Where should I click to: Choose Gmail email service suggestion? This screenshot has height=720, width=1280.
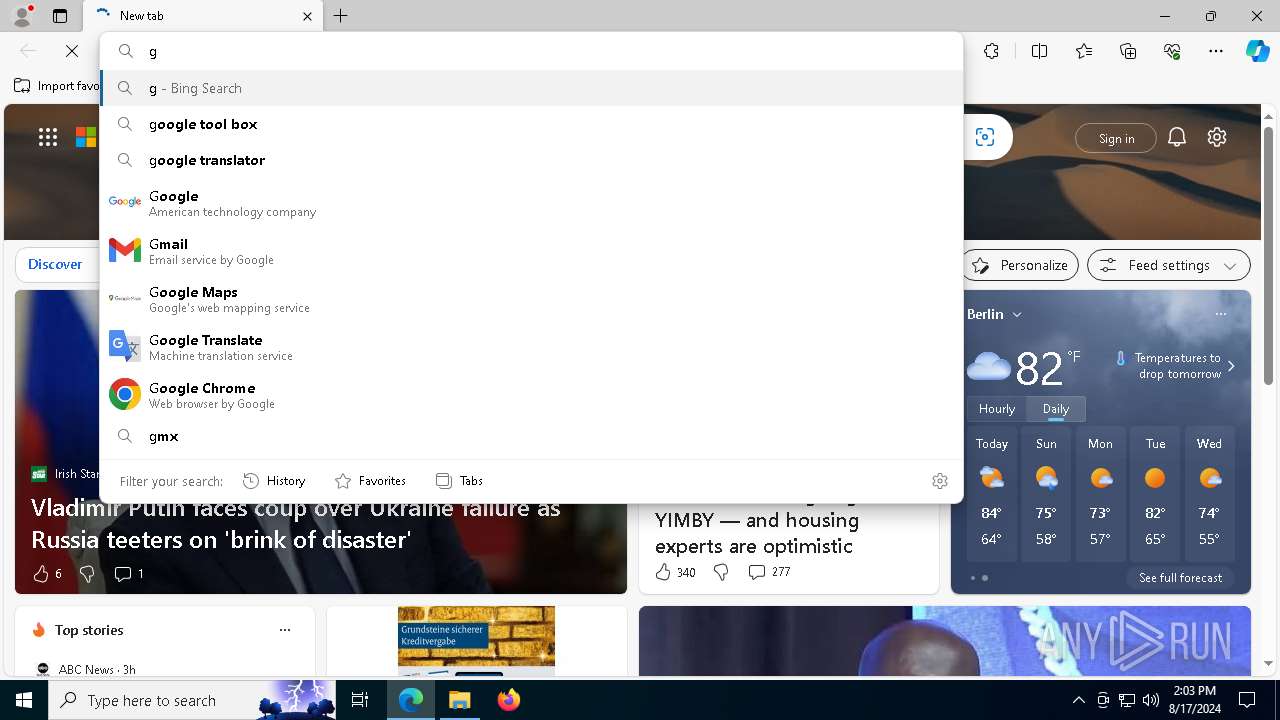pyautogui.click(x=531, y=251)
